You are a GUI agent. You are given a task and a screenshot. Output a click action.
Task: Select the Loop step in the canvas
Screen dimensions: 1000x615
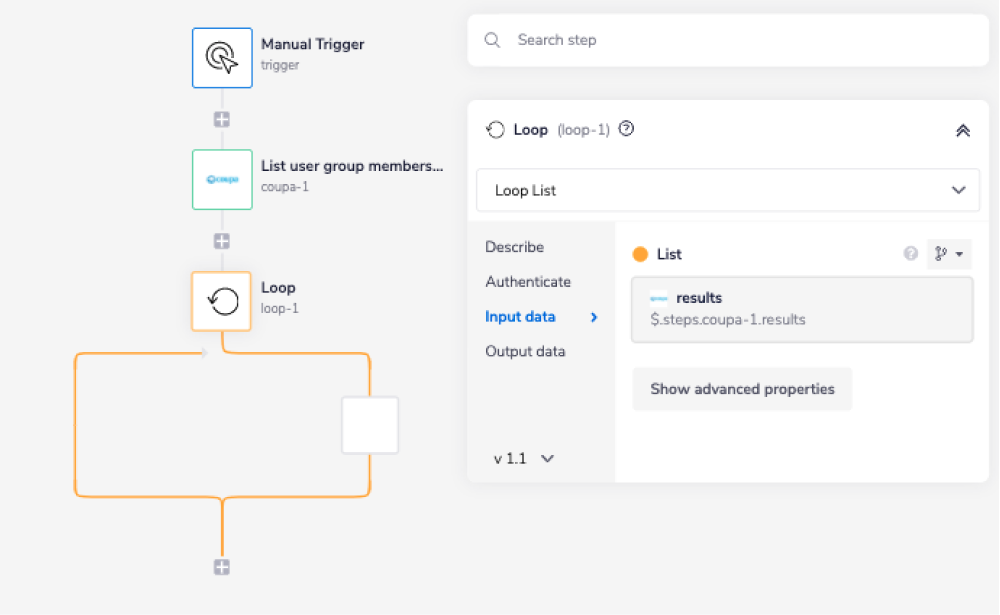(x=221, y=301)
